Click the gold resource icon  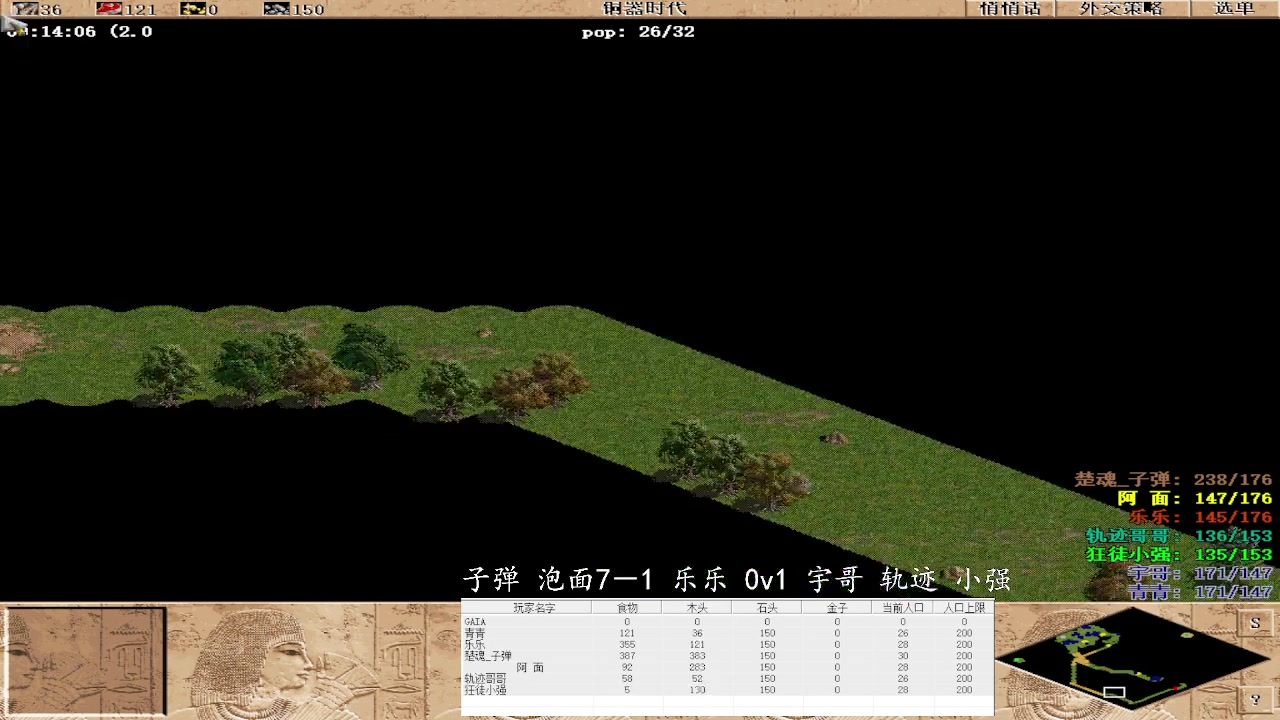193,9
